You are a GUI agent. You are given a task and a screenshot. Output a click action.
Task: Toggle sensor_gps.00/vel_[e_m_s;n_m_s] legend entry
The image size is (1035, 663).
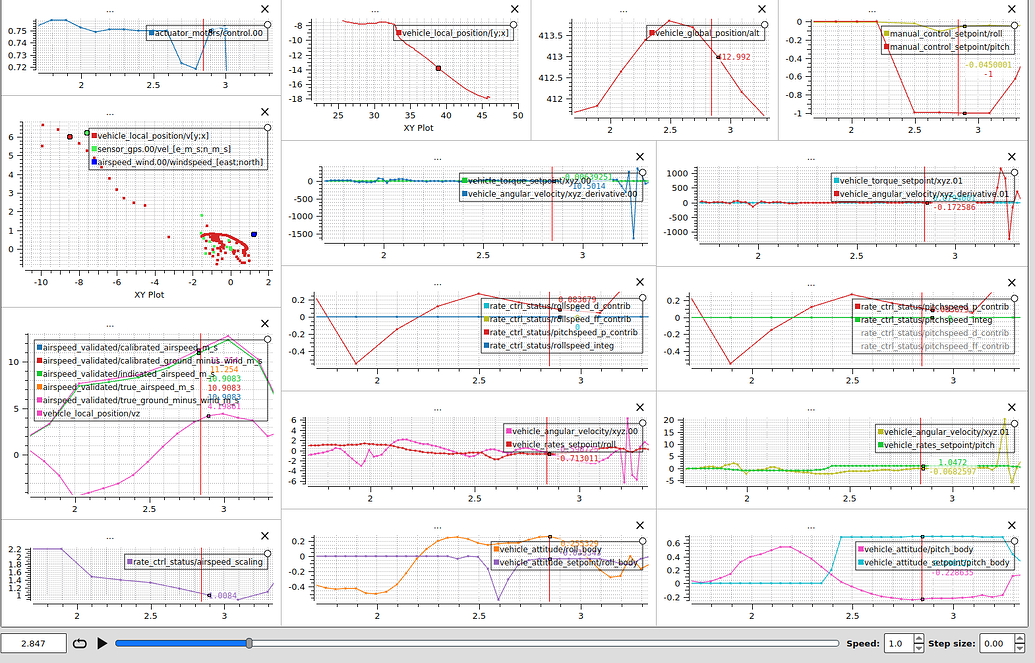pyautogui.click(x=161, y=149)
